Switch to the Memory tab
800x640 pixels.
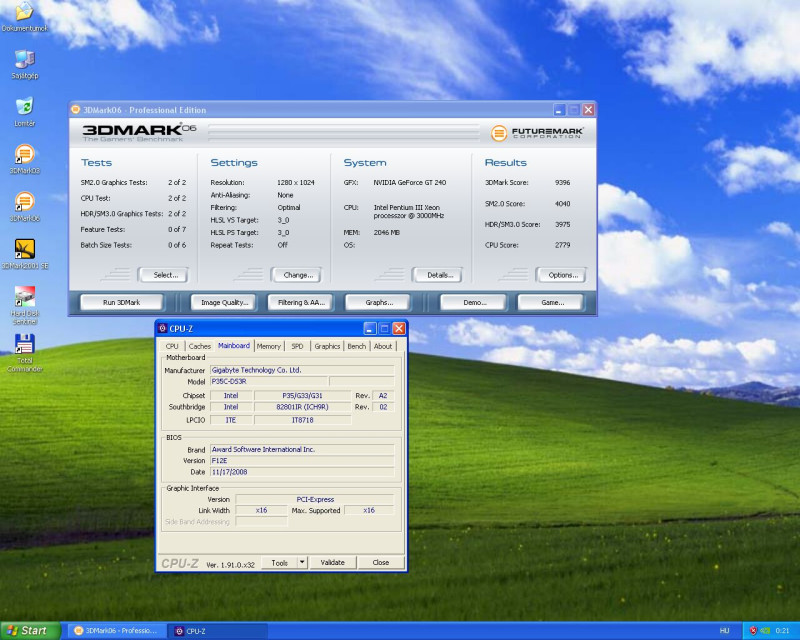[268, 346]
